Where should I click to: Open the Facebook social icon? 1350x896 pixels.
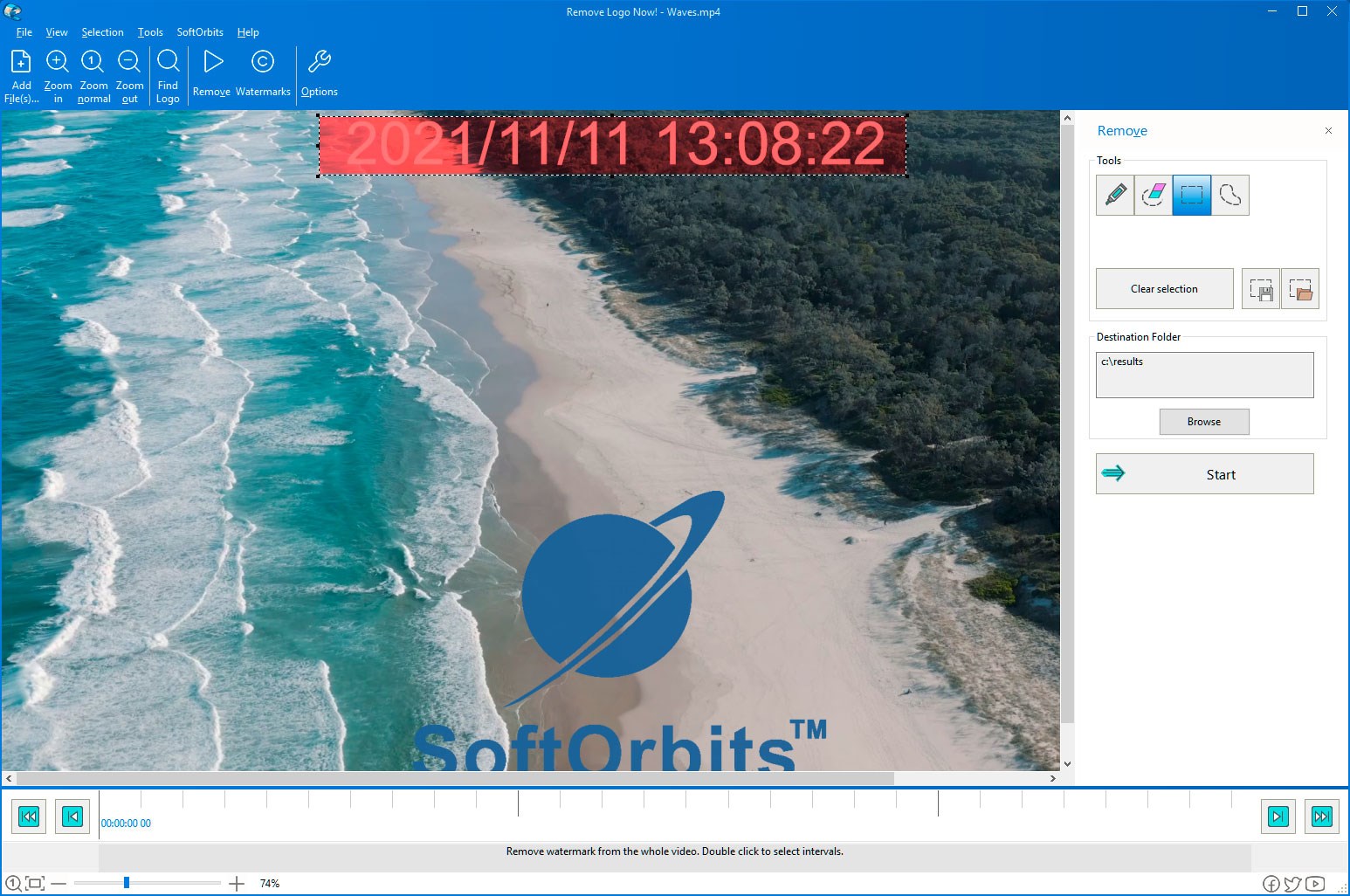(x=1271, y=884)
